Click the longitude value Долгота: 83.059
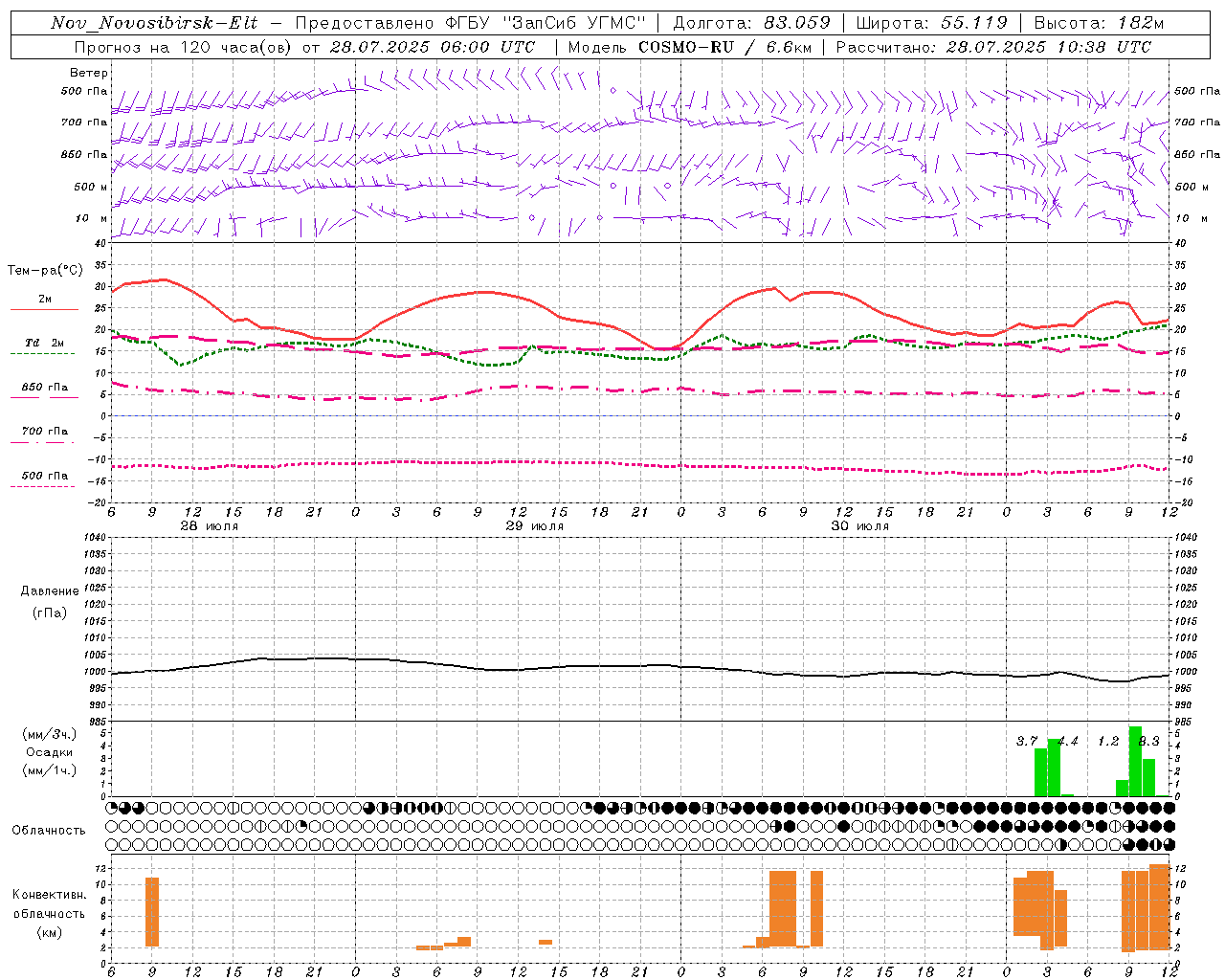This screenshot has height=980, width=1225. 752,23
